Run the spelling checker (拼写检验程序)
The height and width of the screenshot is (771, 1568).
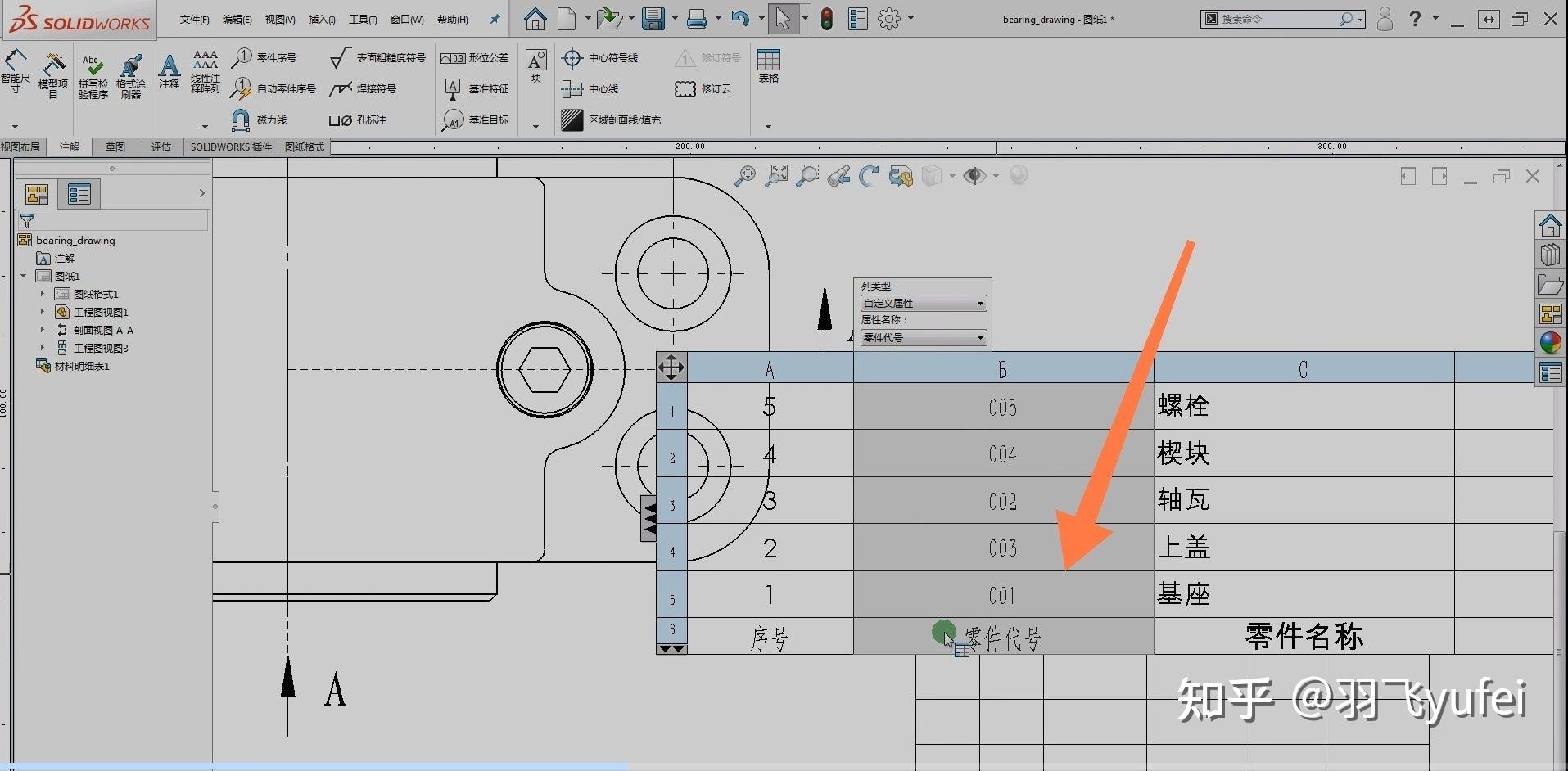point(93,77)
